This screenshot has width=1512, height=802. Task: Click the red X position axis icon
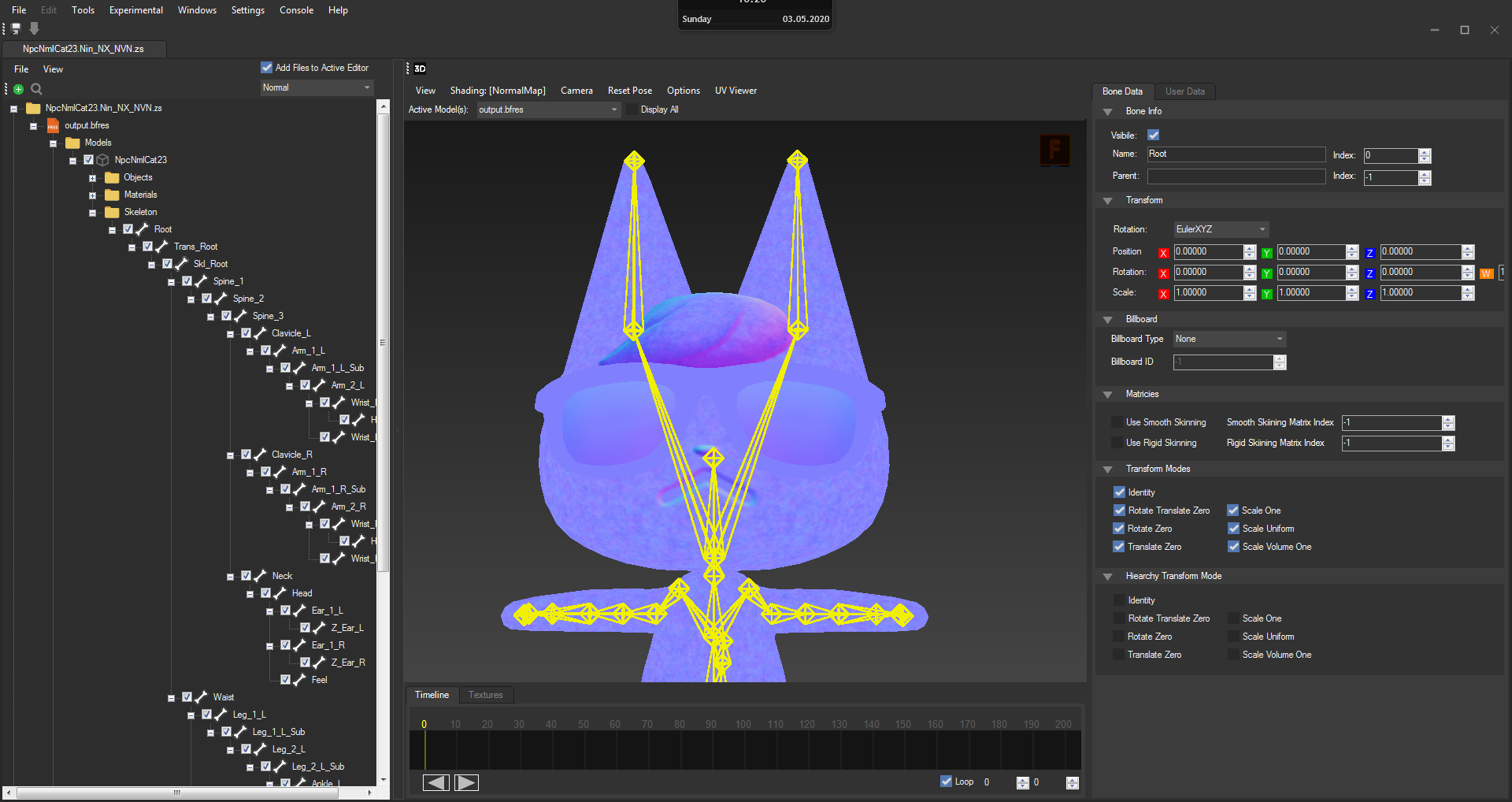1164,253
